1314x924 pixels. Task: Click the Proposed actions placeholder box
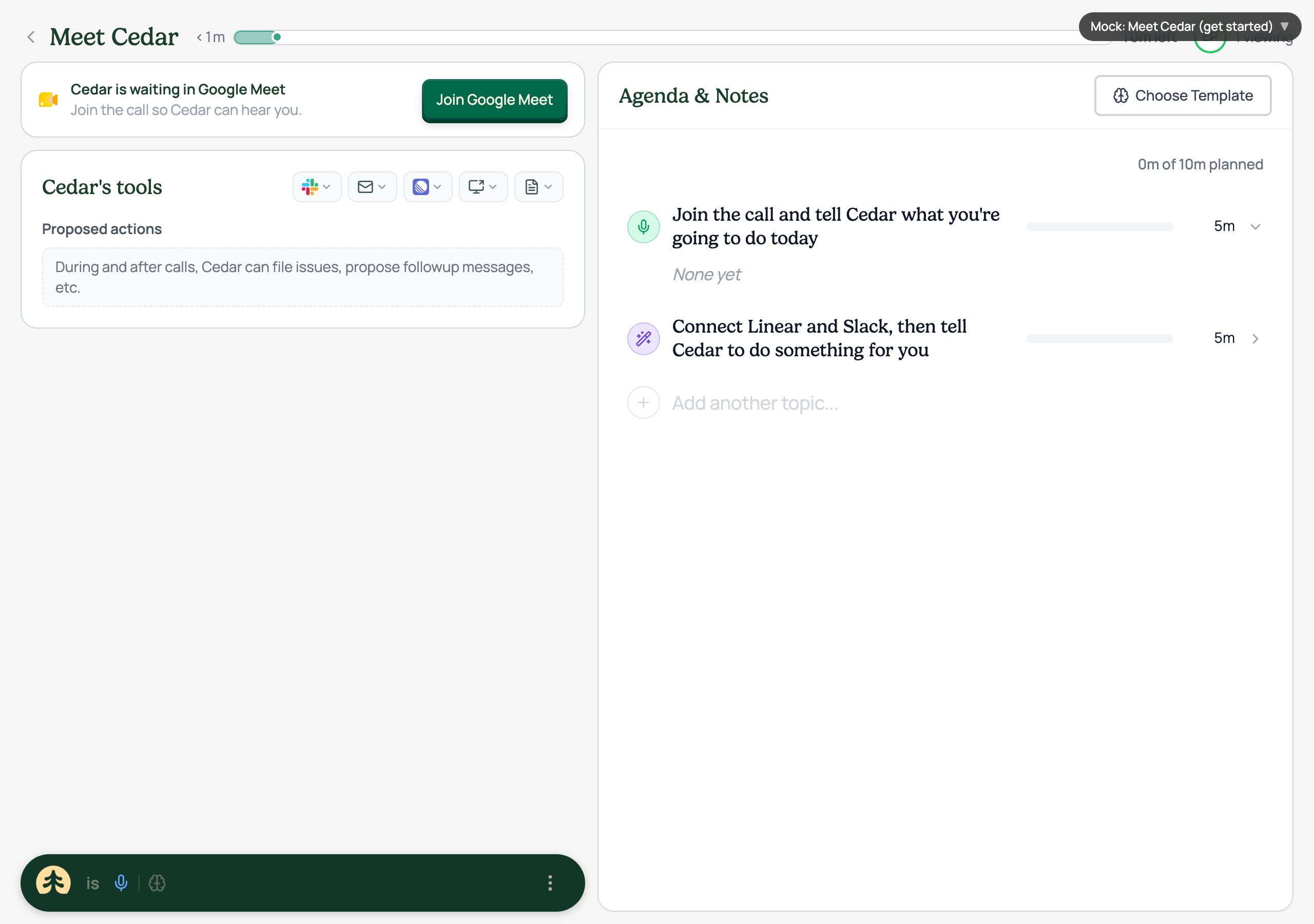tap(302, 277)
